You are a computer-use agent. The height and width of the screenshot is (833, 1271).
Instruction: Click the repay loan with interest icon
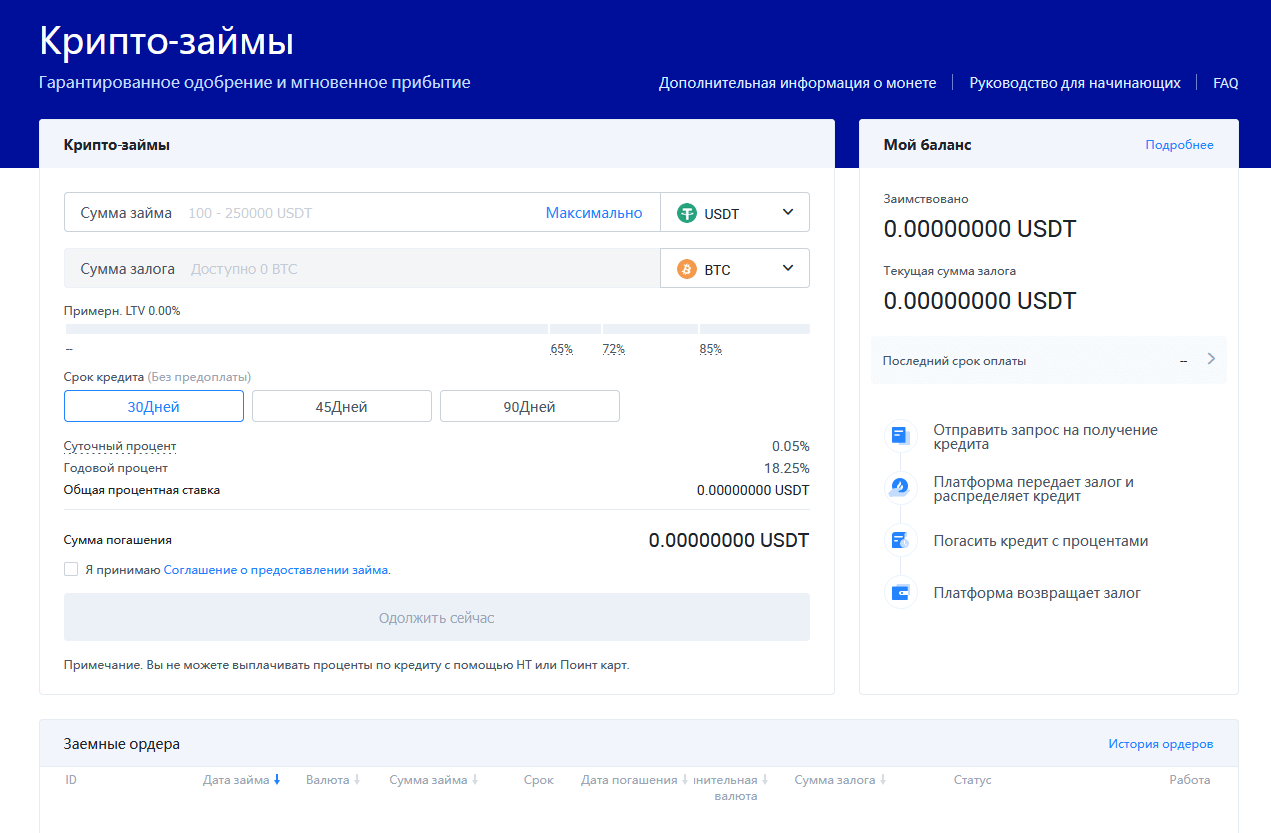900,541
